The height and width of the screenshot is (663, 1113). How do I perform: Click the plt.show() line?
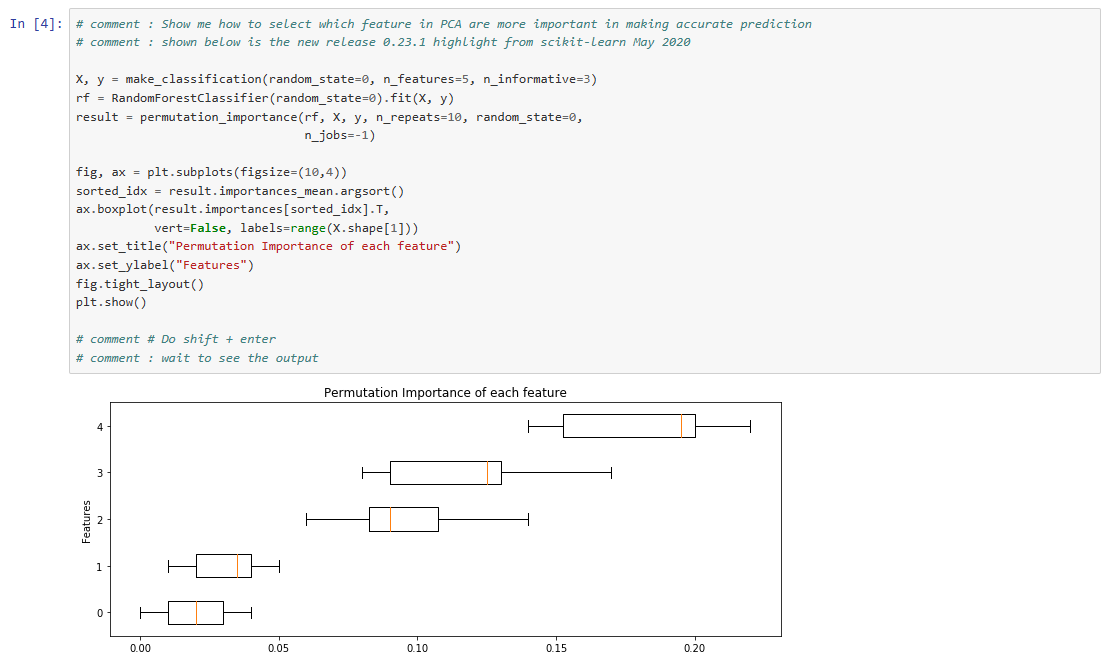pos(111,302)
